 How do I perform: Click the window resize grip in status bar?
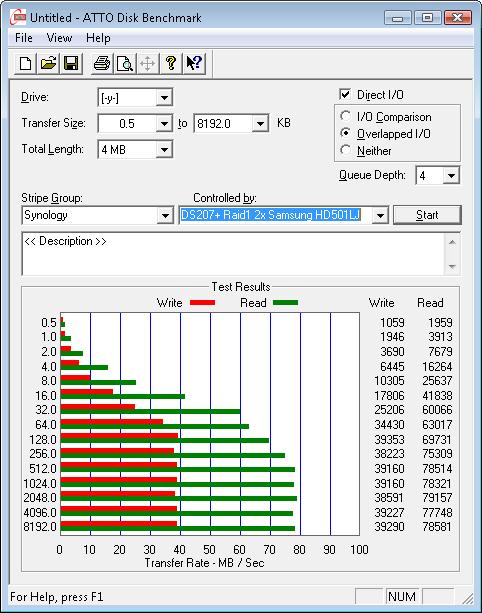point(467,598)
